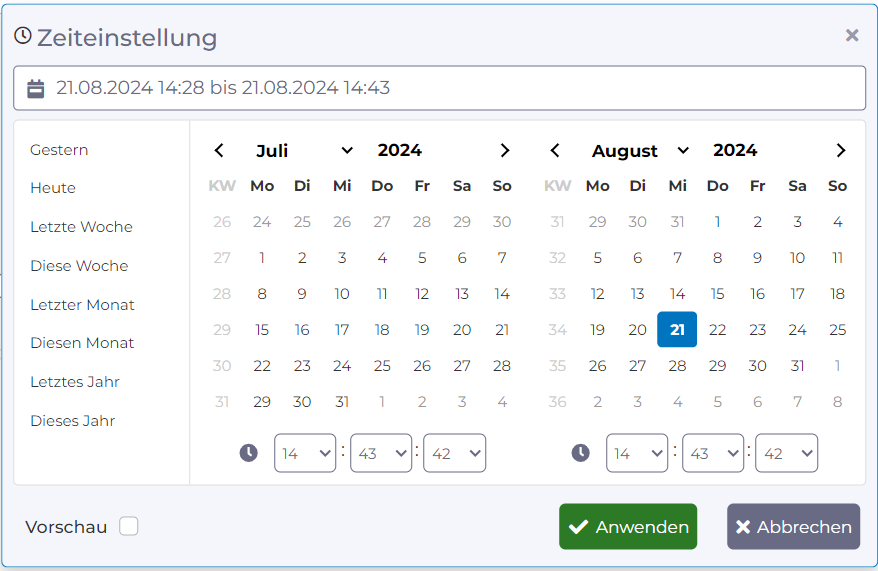Select the Heute preset

[53, 188]
